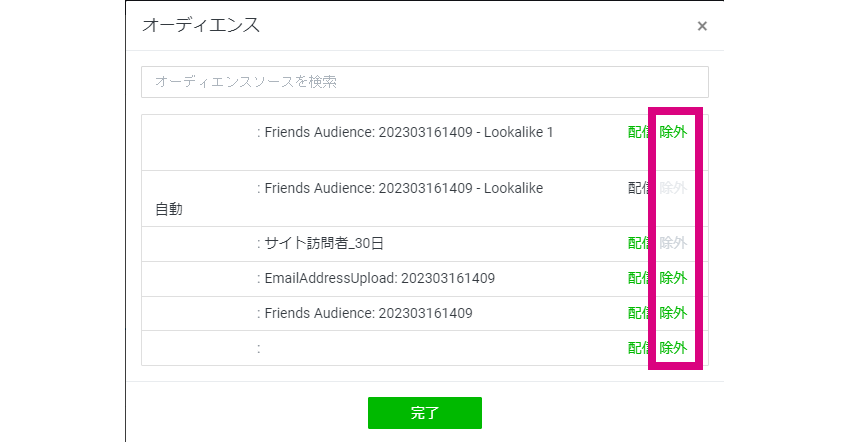Choose 除外 for サイト訪問者_30日
This screenshot has height=442, width=850.
point(673,243)
